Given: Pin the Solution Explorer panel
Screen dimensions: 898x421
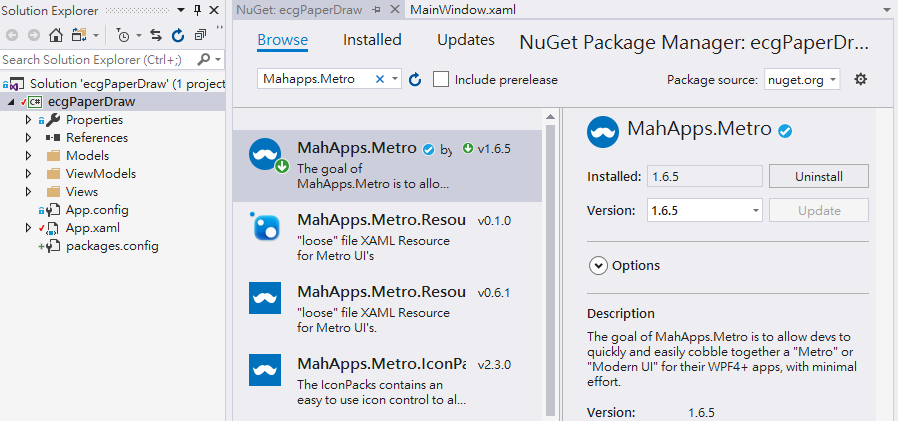Looking at the screenshot, I should pos(197,10).
